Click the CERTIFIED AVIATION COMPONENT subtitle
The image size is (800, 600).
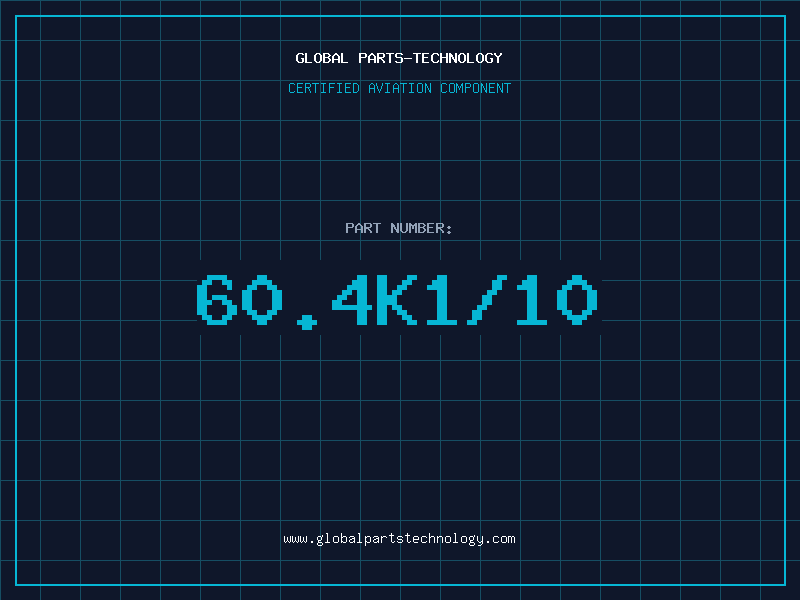tap(399, 88)
